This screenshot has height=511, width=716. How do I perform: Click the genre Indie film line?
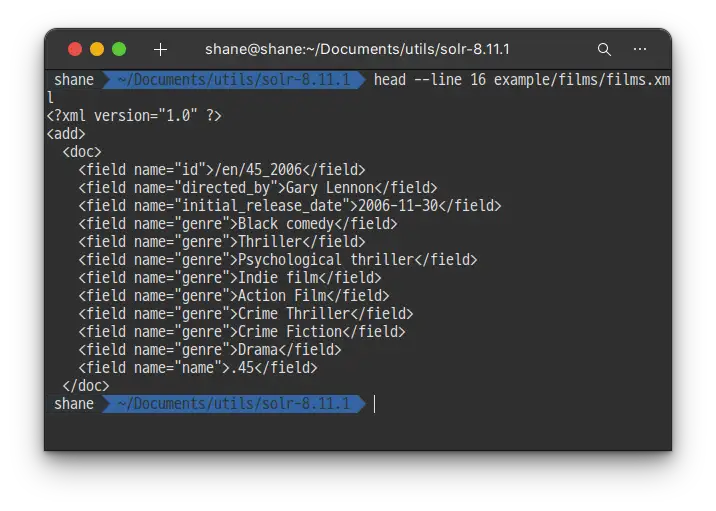pyautogui.click(x=230, y=278)
